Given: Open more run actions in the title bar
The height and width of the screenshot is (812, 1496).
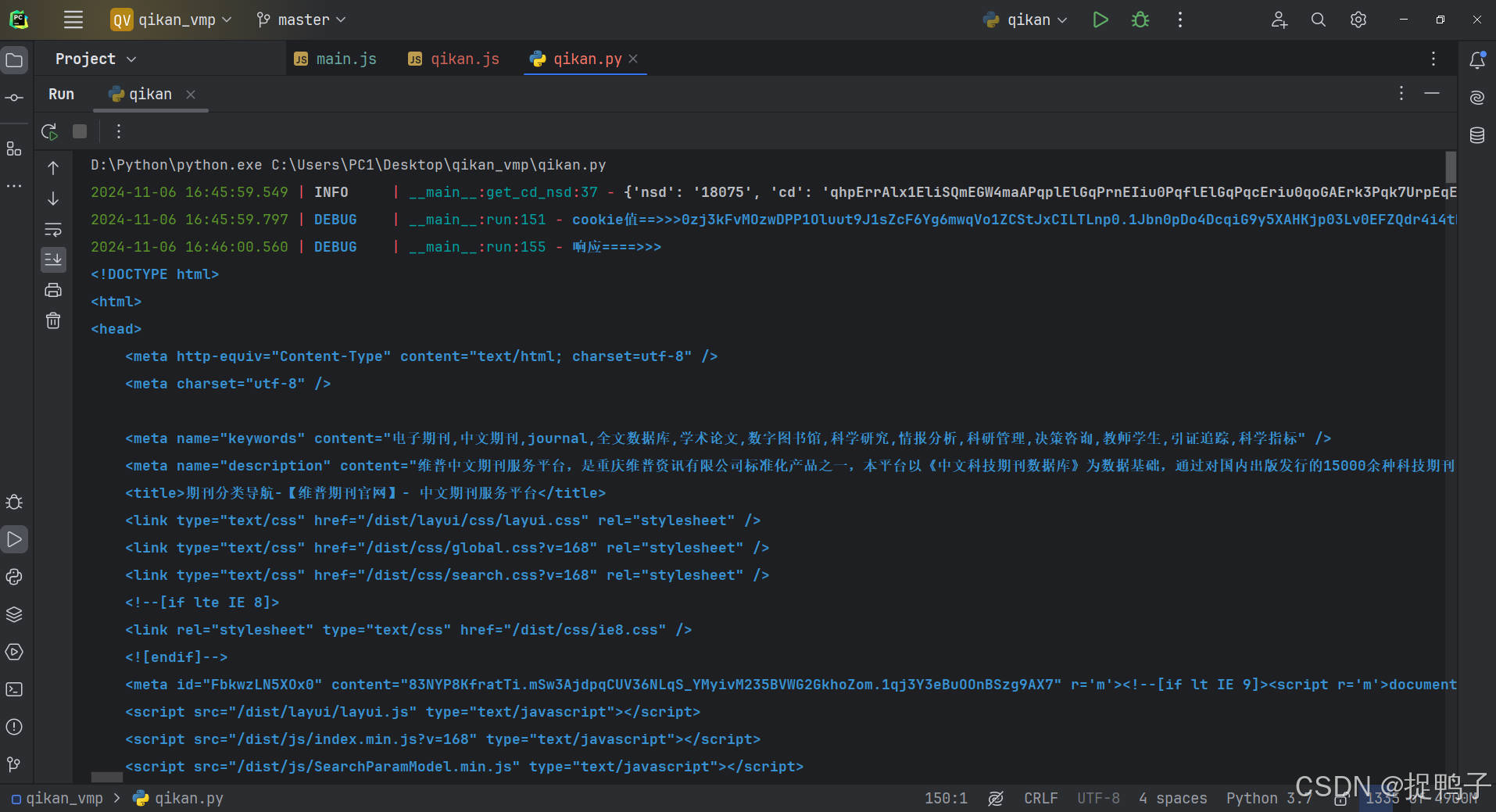Looking at the screenshot, I should click(1180, 20).
